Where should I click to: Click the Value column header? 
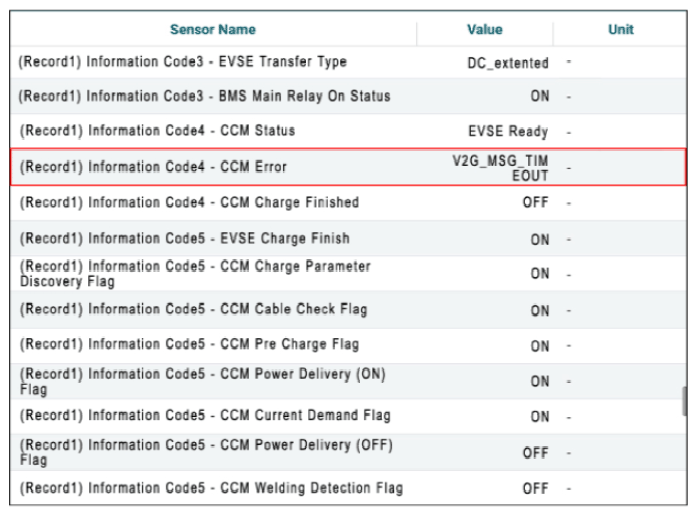pyautogui.click(x=485, y=29)
